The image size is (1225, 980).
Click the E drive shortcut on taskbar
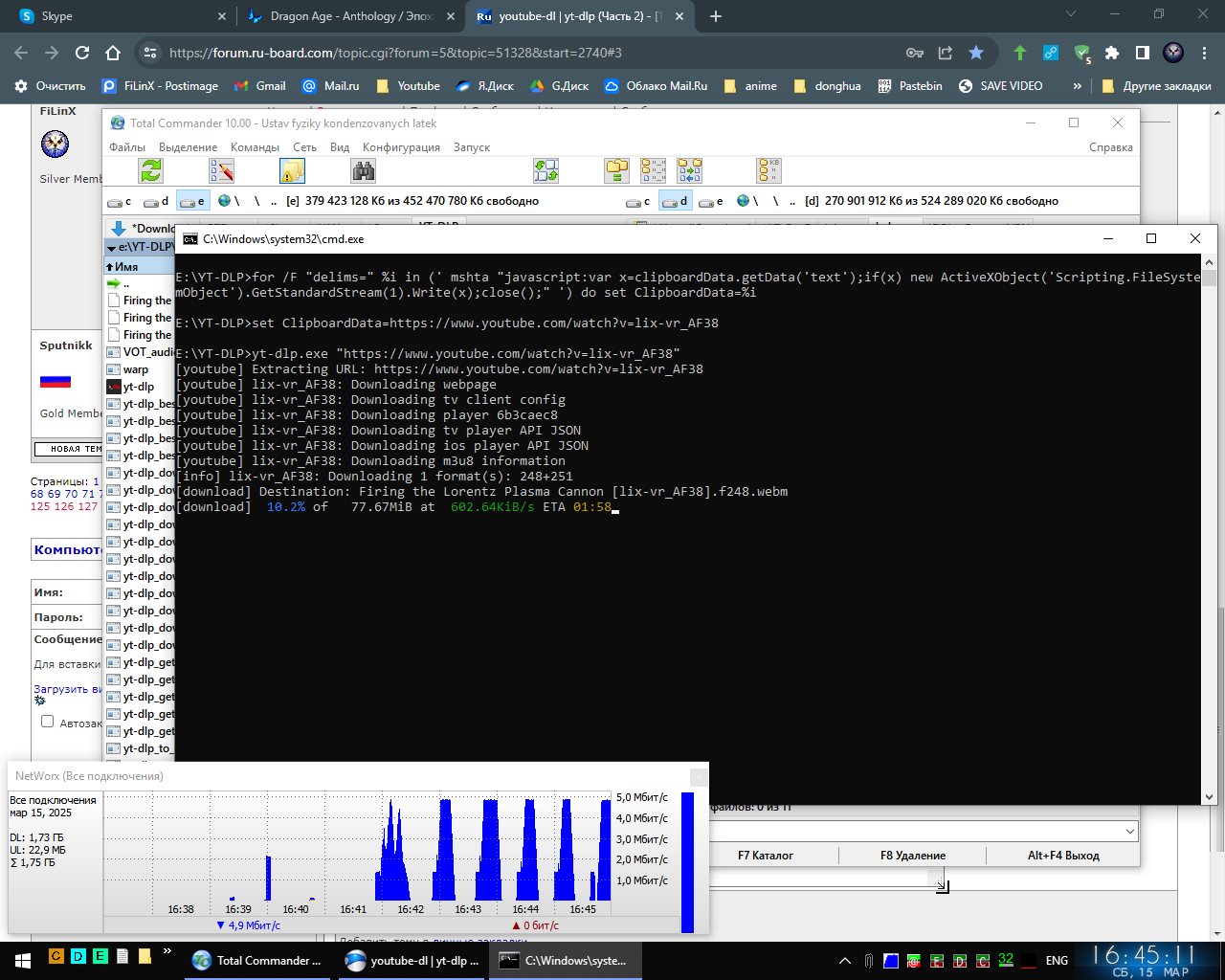point(100,955)
